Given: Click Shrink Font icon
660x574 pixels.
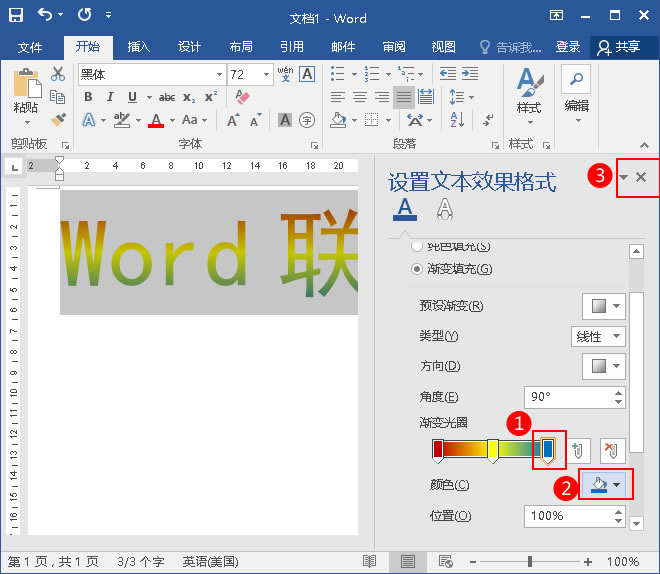Looking at the screenshot, I should pyautogui.click(x=255, y=120).
